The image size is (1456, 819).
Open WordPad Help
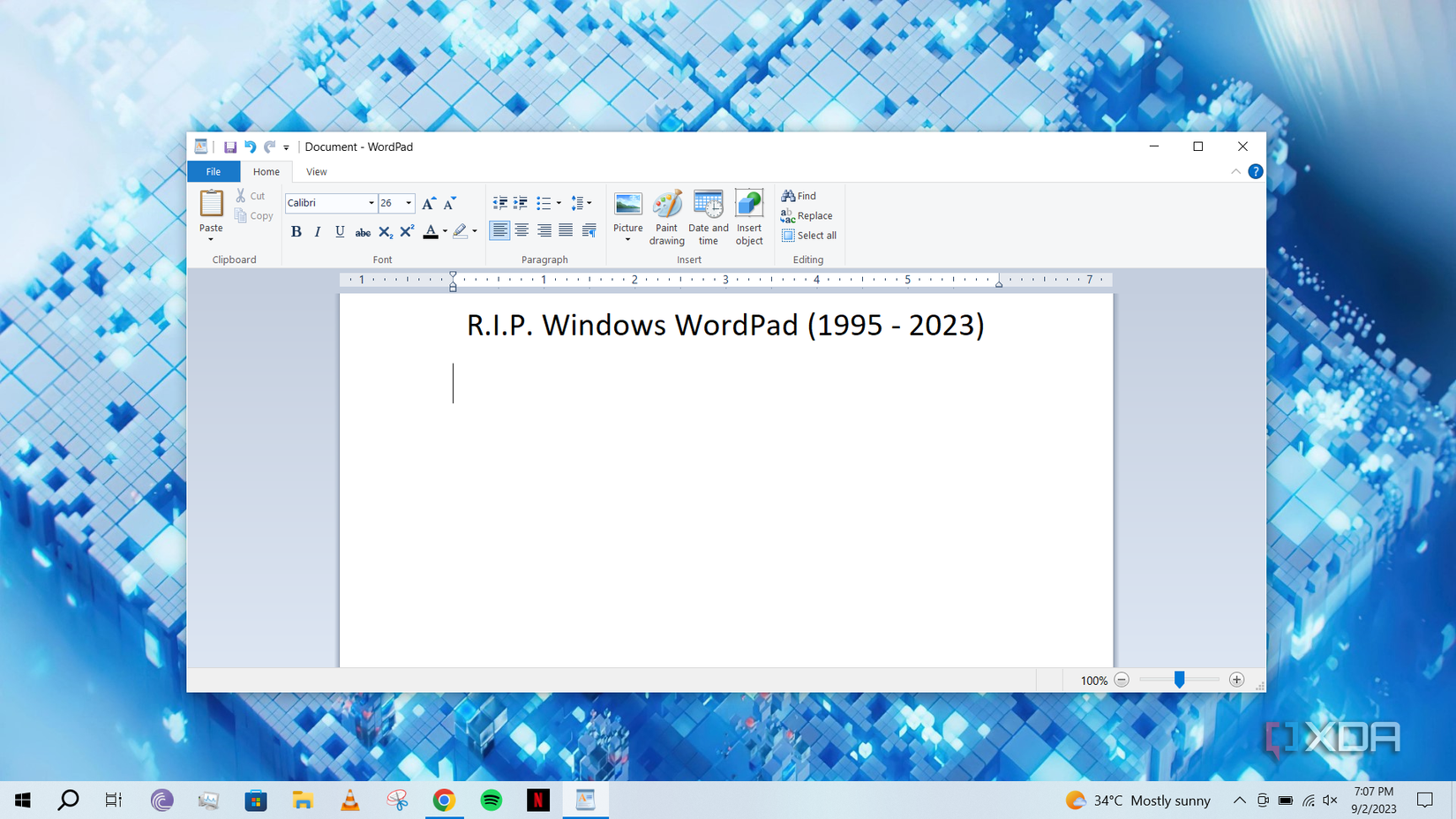1256,171
